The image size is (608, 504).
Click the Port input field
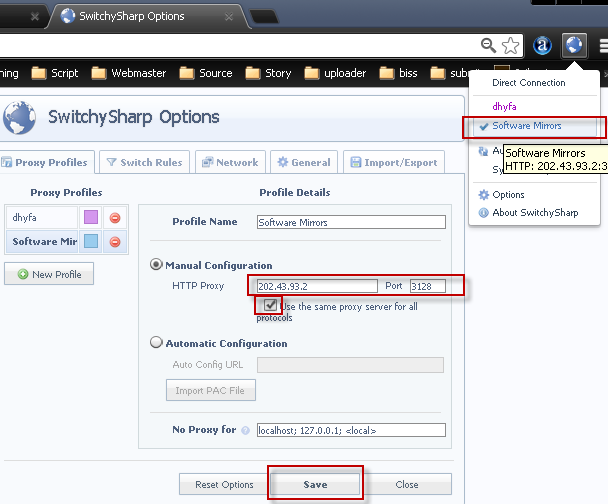tap(428, 286)
